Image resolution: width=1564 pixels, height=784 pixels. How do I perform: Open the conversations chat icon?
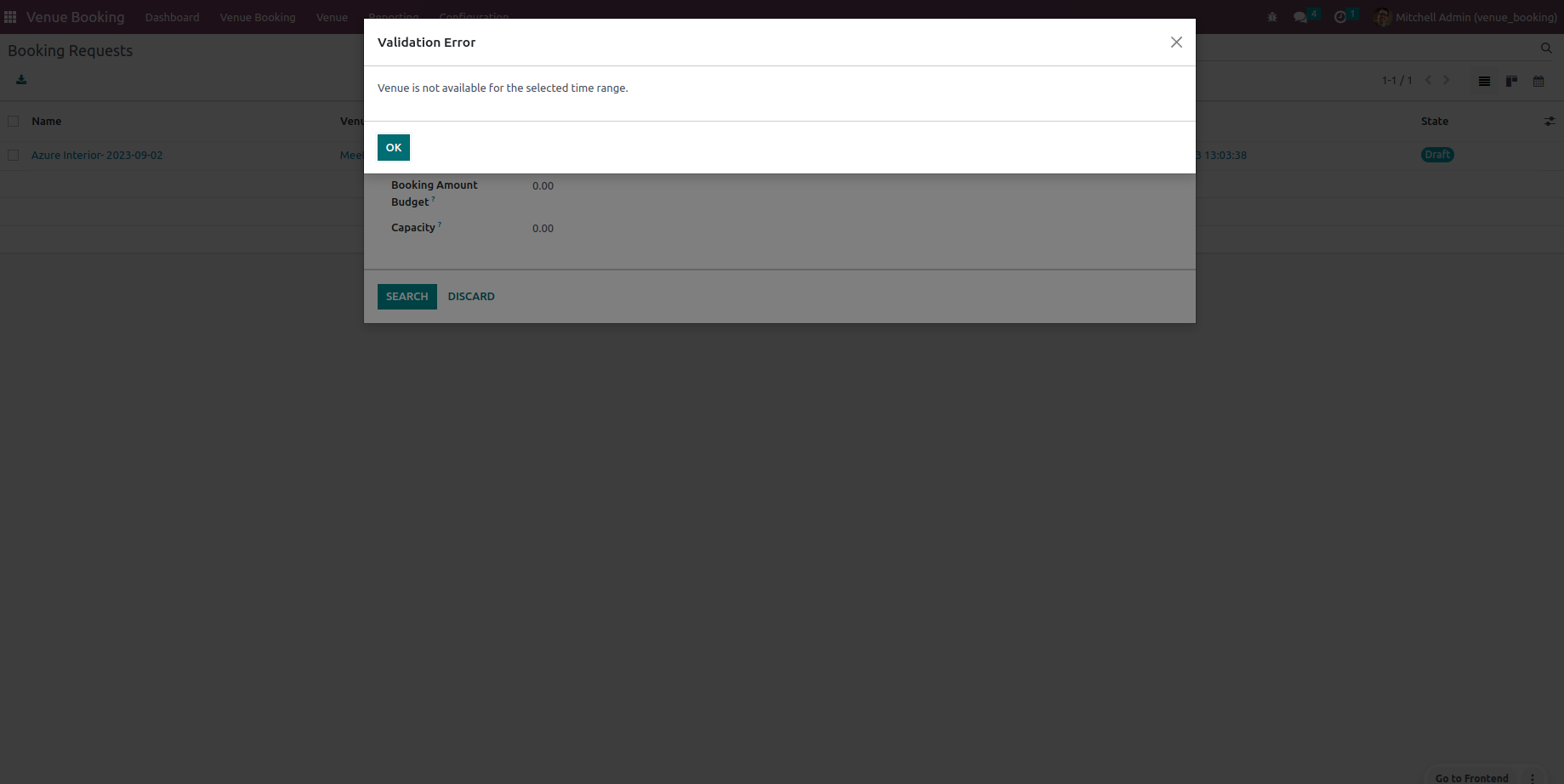1300,17
